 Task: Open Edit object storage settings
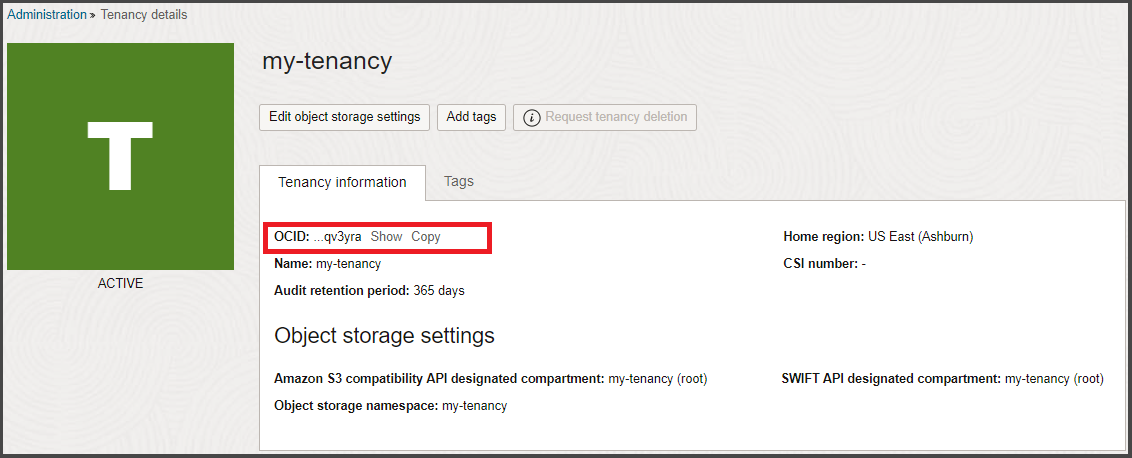(x=345, y=117)
